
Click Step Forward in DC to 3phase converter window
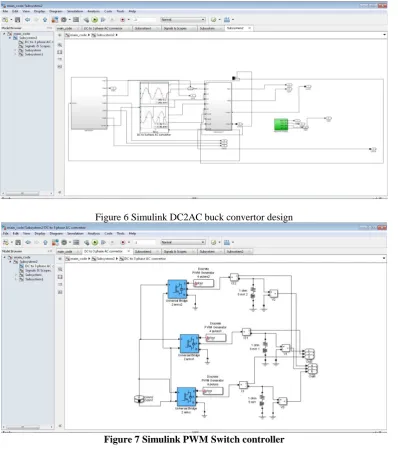(x=103, y=242)
